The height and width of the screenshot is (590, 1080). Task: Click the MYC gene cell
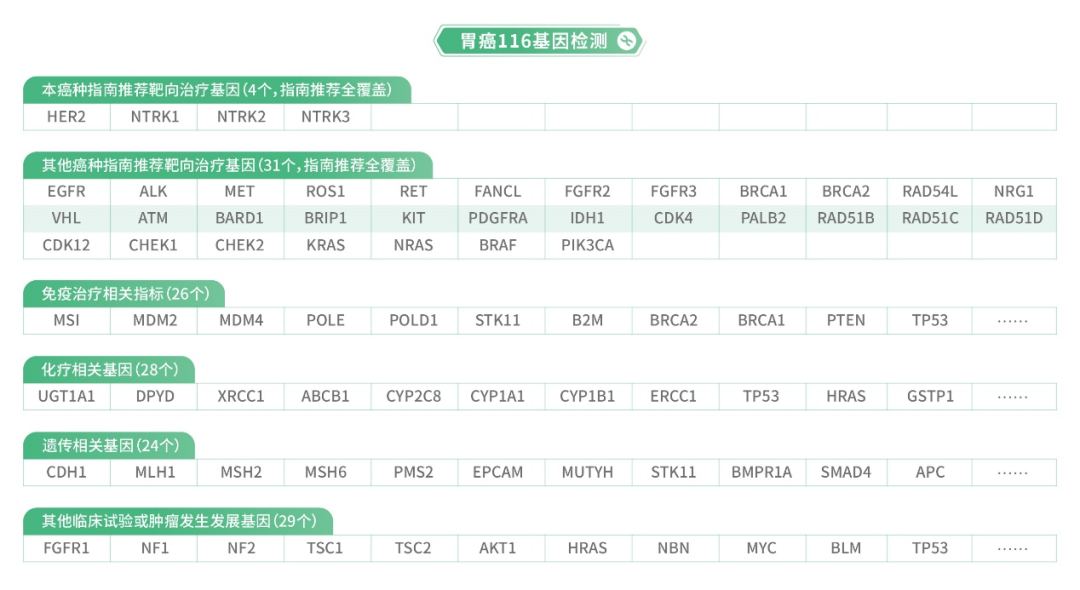[x=762, y=549]
